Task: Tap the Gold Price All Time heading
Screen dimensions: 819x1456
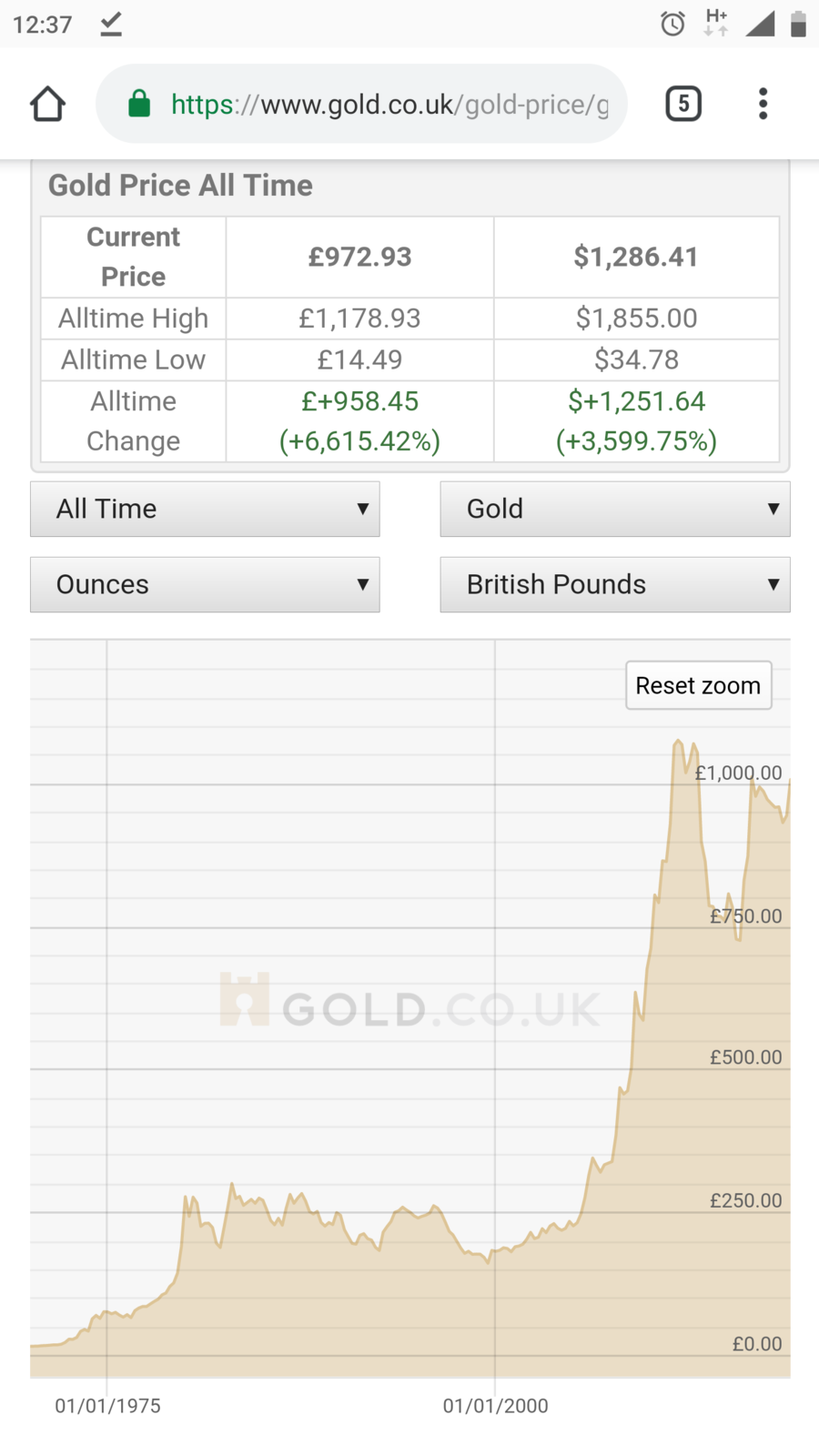Action: click(x=180, y=186)
